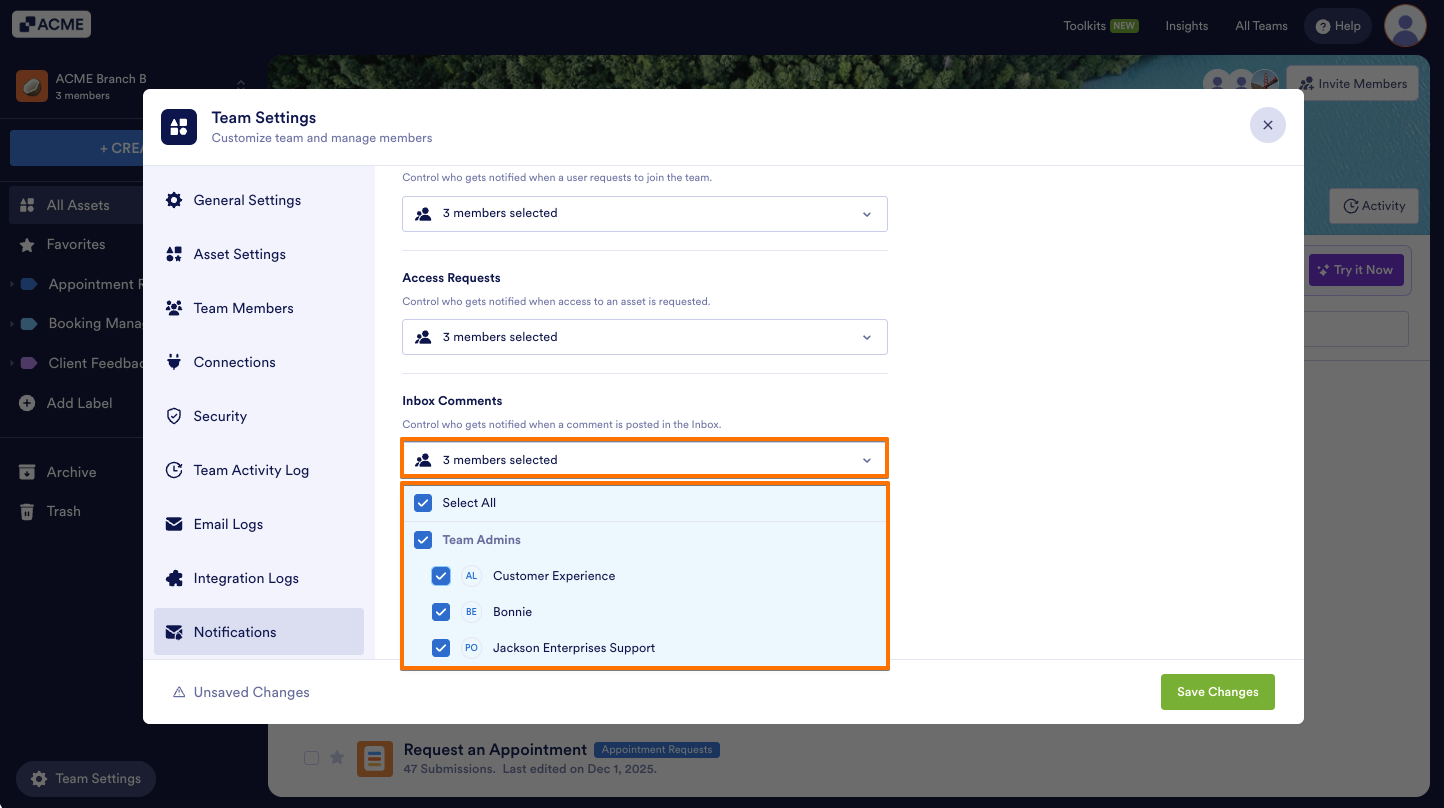Screen dimensions: 1444x808
Task: Click the Trash bin icon in sidebar
Action: pyautogui.click(x=28, y=511)
